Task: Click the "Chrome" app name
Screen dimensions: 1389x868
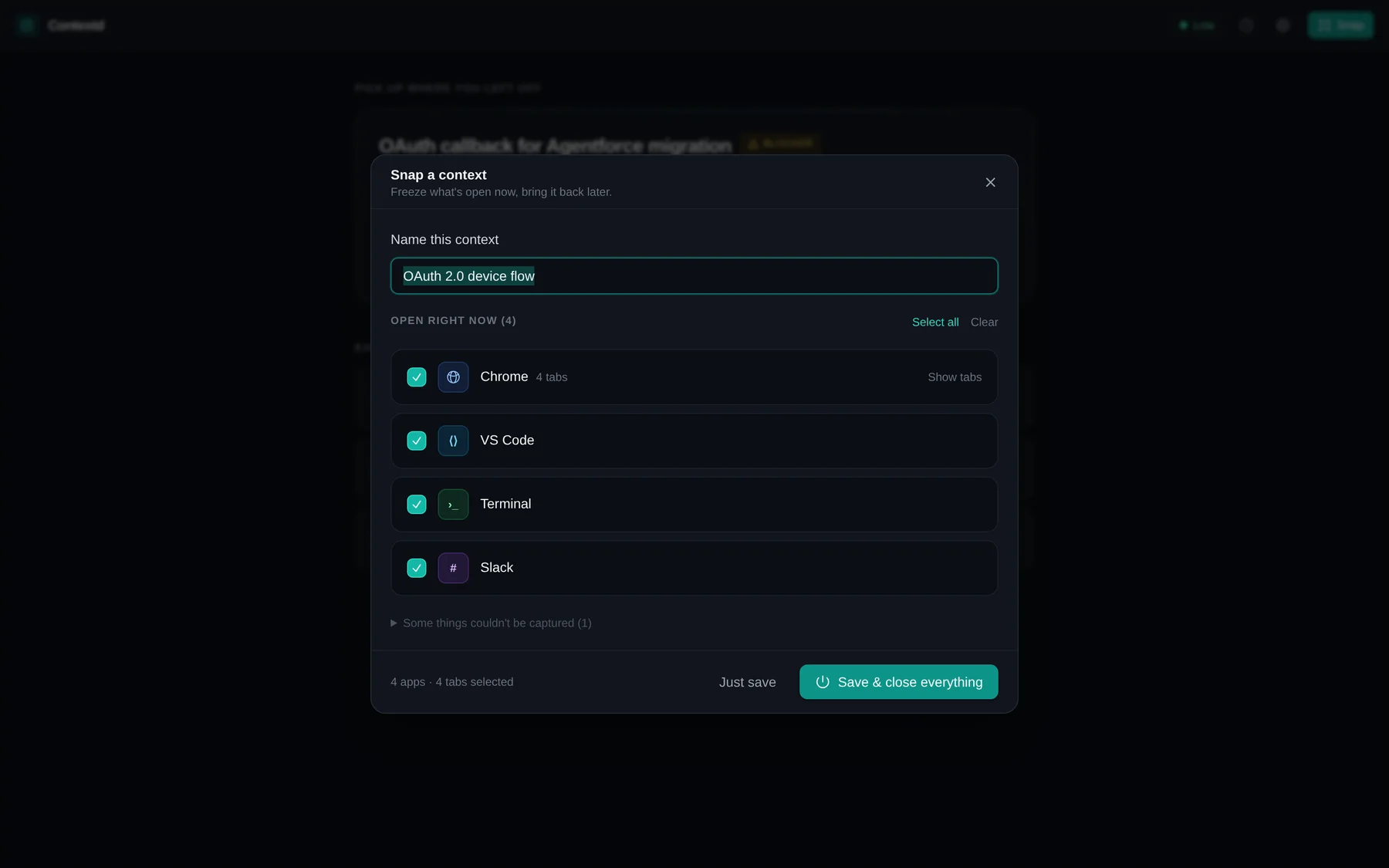Action: 504,377
